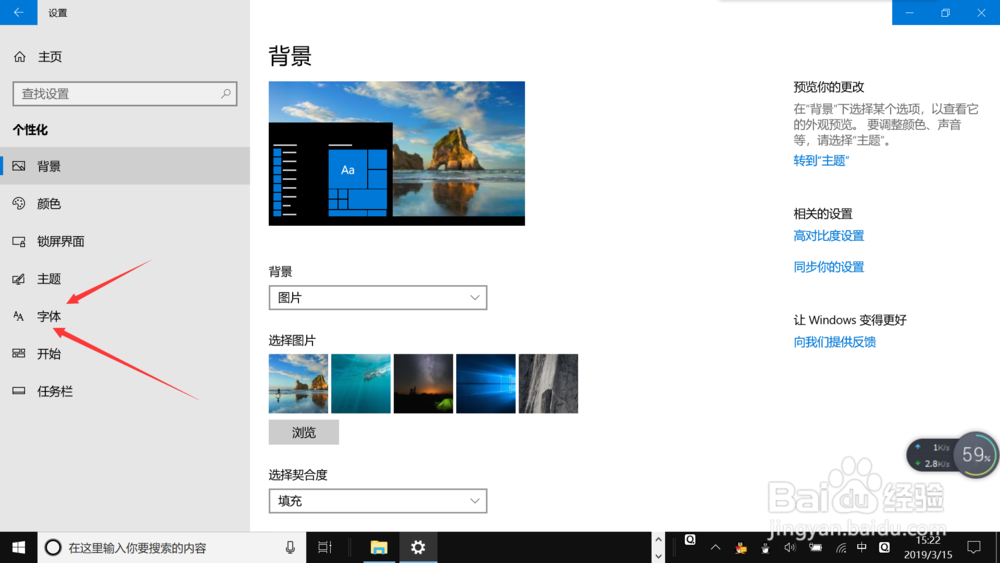This screenshot has width=1000, height=563.
Task: Open the 高对比度设置 link
Action: click(828, 236)
